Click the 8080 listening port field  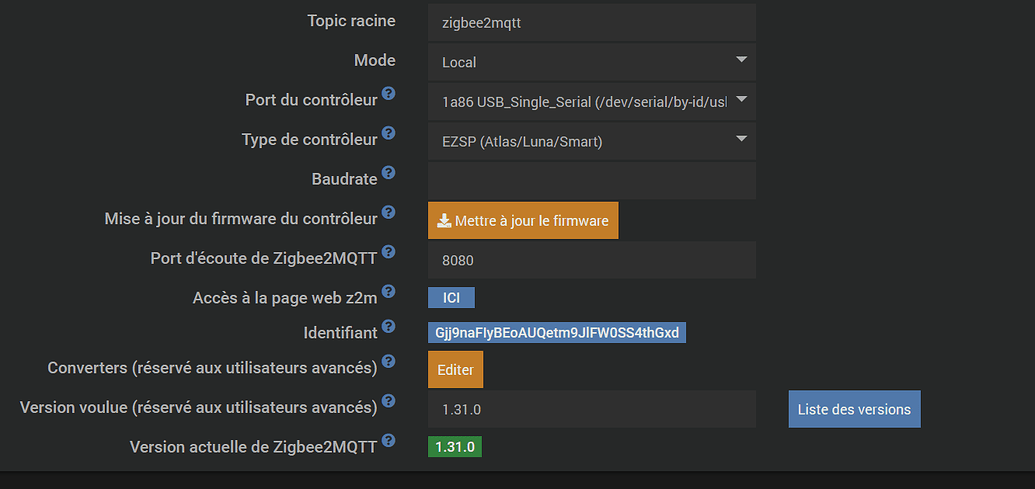coord(591,260)
